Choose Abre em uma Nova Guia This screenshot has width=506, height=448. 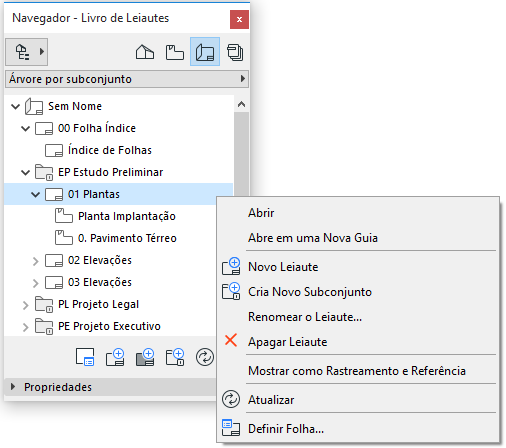[x=313, y=238]
